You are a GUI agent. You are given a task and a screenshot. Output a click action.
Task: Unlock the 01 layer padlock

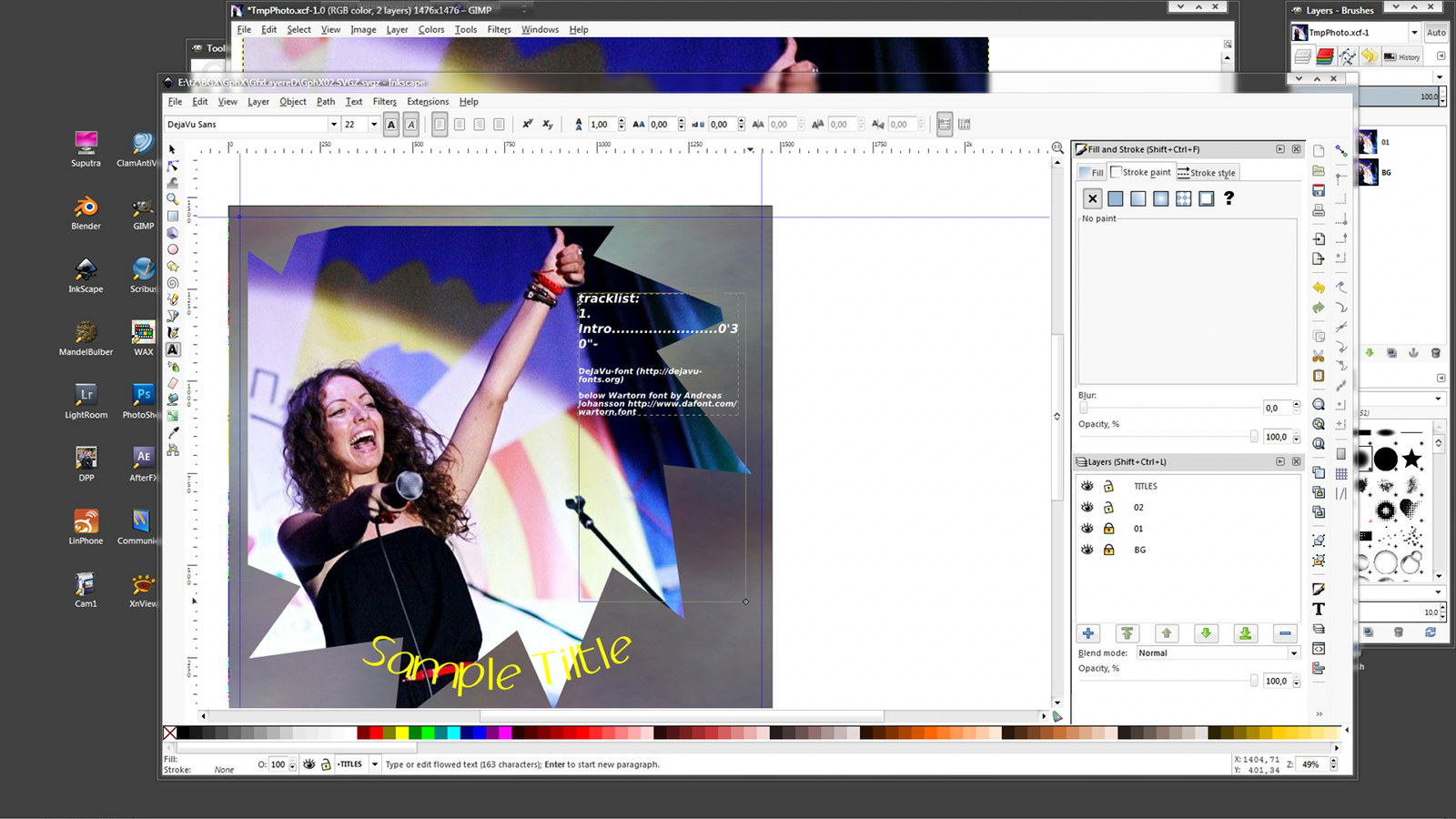pos(1108,529)
